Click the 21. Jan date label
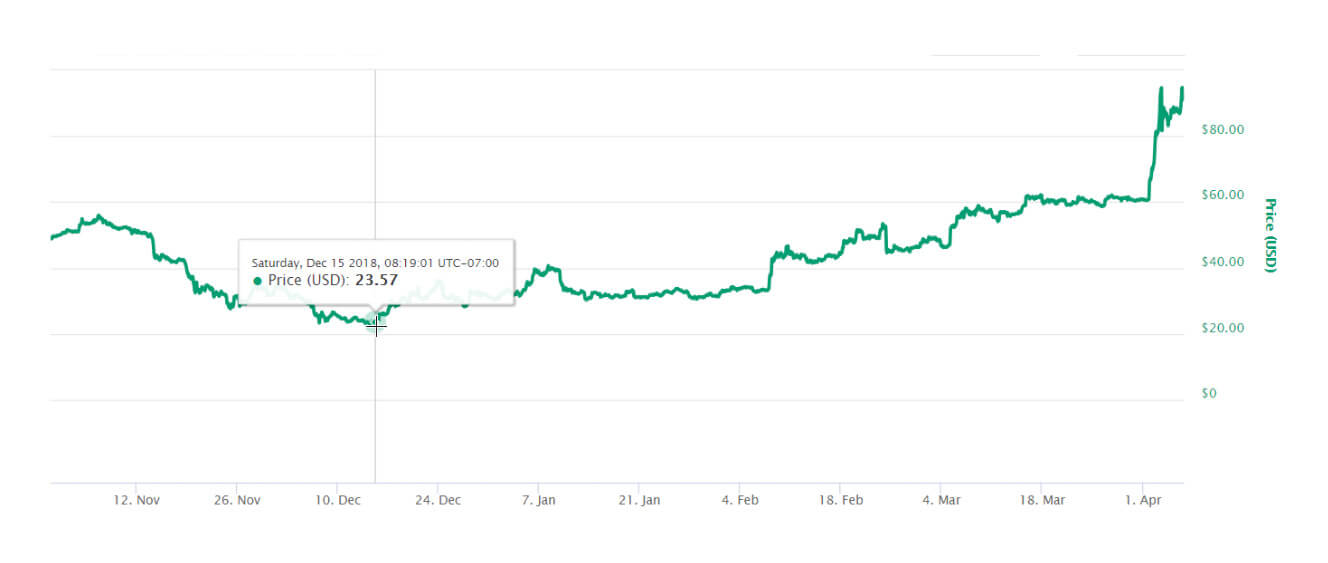 (640, 500)
